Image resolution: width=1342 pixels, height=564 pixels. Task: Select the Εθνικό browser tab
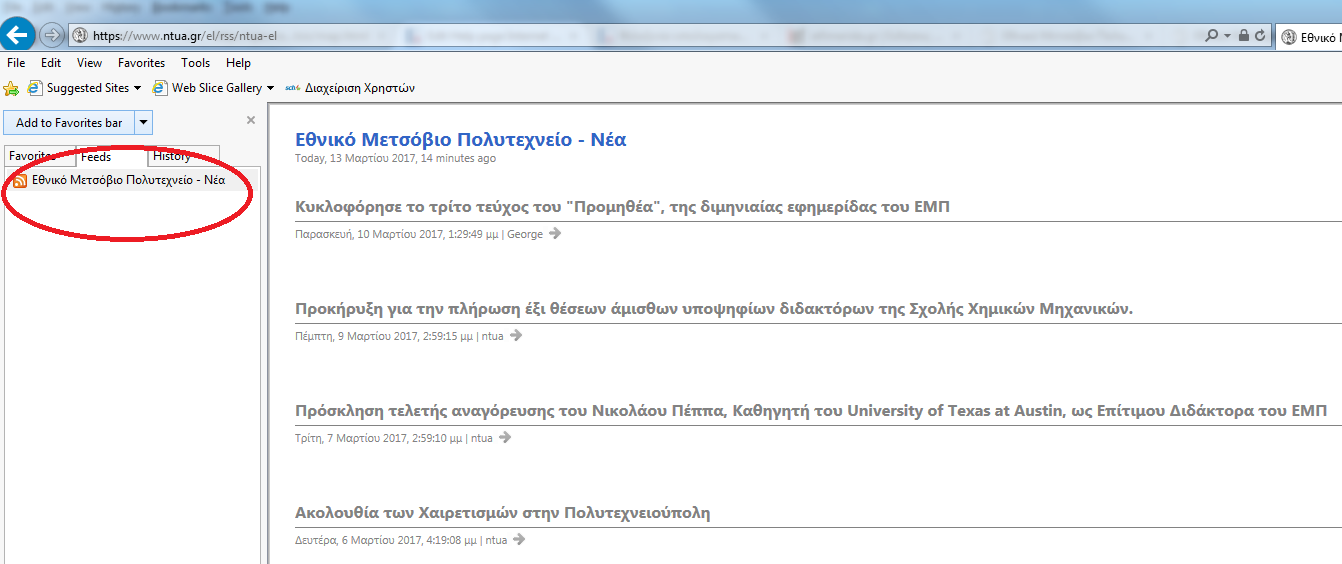point(1310,36)
